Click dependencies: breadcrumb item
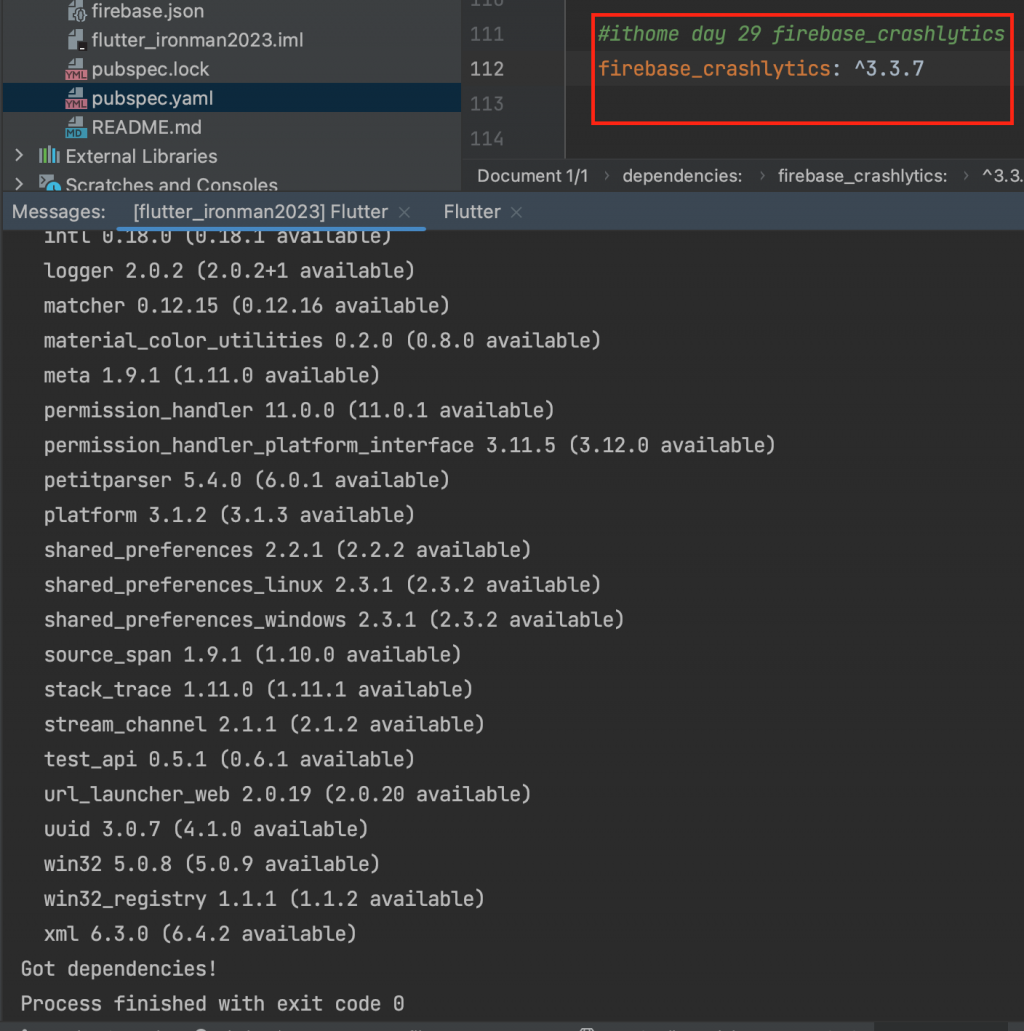Screen dimensions: 1024x1031 point(682,176)
